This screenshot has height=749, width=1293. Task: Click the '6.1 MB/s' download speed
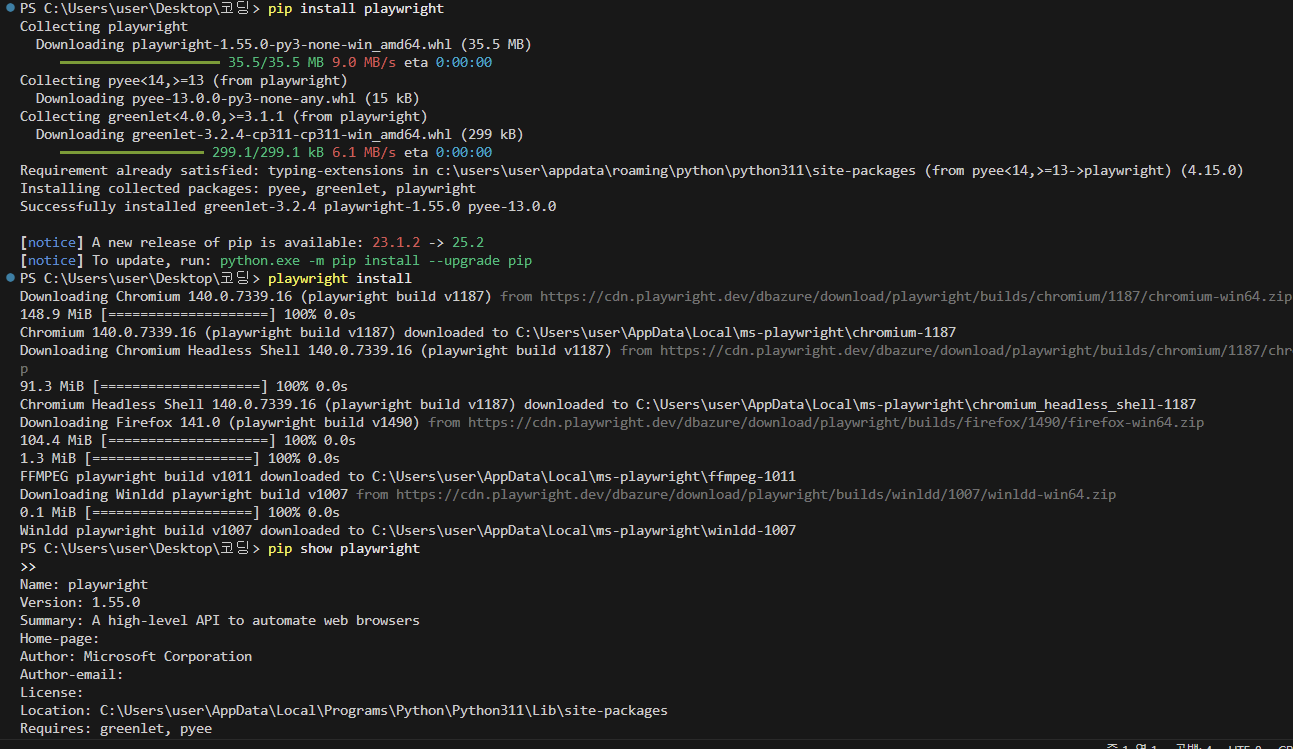pyautogui.click(x=364, y=152)
